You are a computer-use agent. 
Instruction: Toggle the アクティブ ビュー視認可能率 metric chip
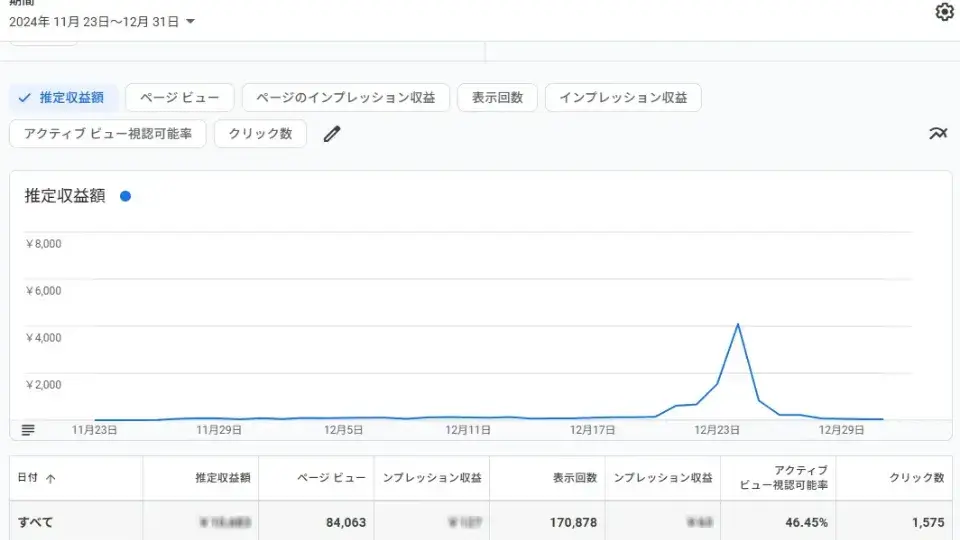pyautogui.click(x=108, y=133)
